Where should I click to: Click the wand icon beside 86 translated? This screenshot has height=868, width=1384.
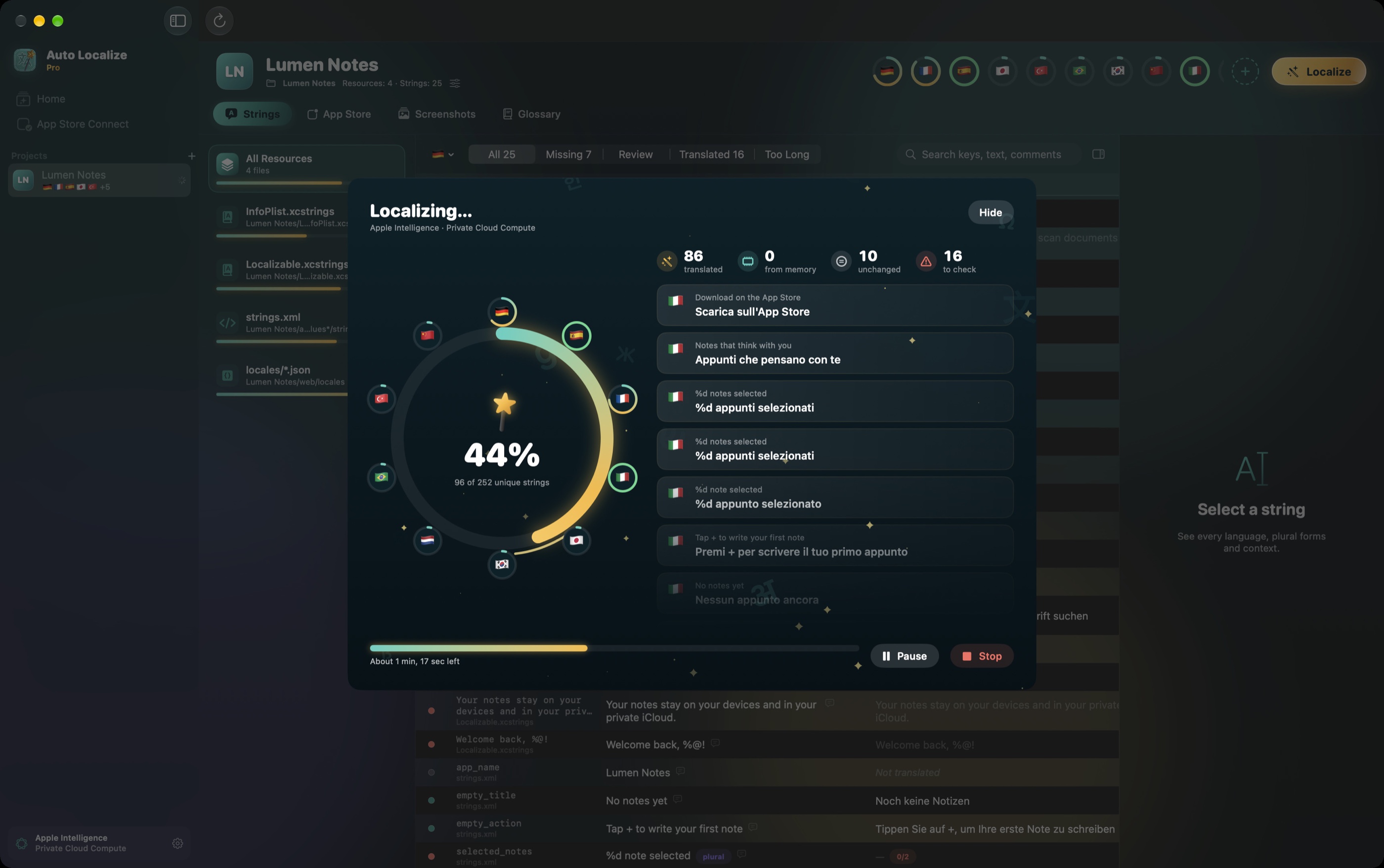coord(667,261)
